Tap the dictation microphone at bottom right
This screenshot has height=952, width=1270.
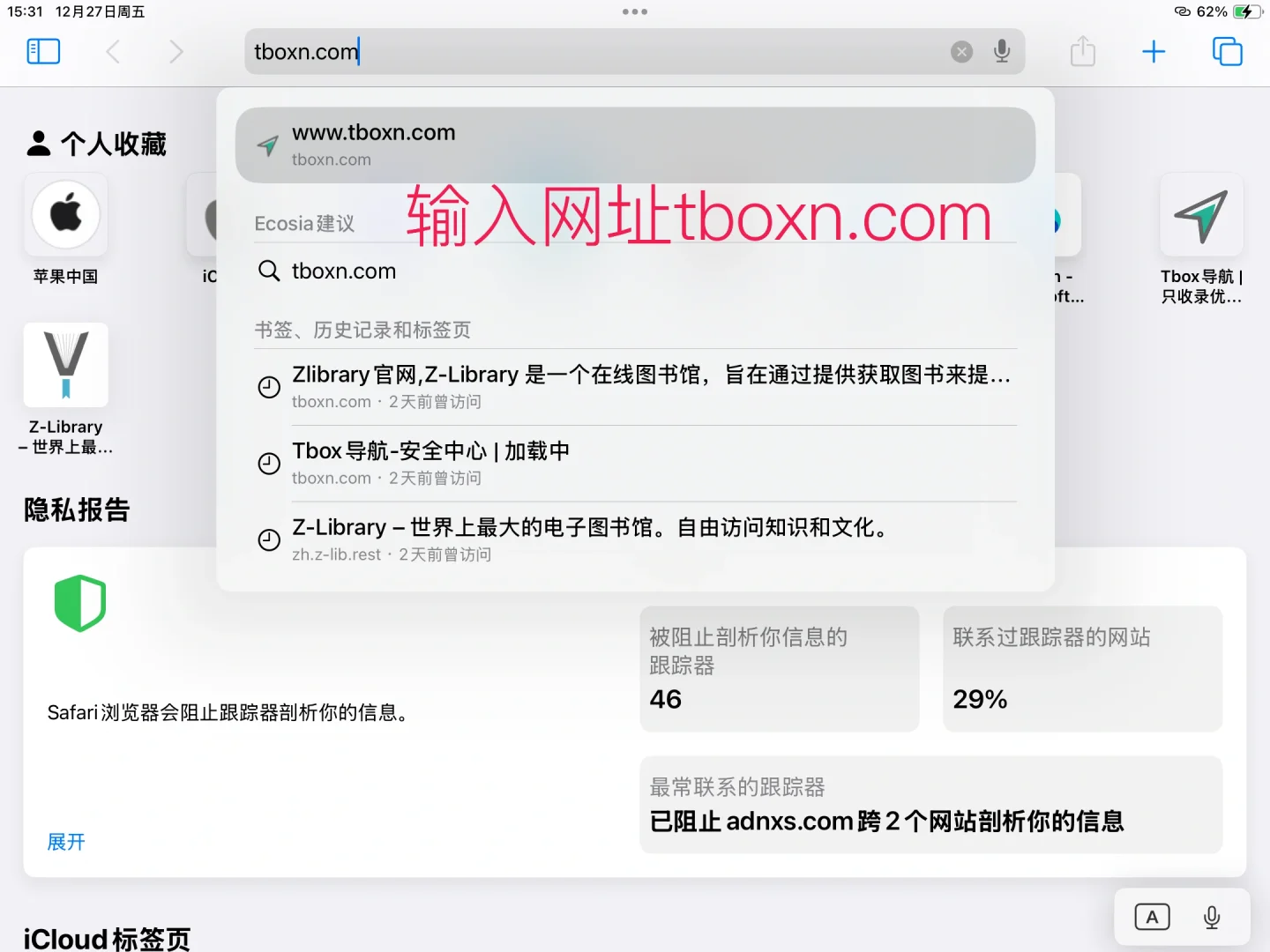tap(1212, 918)
